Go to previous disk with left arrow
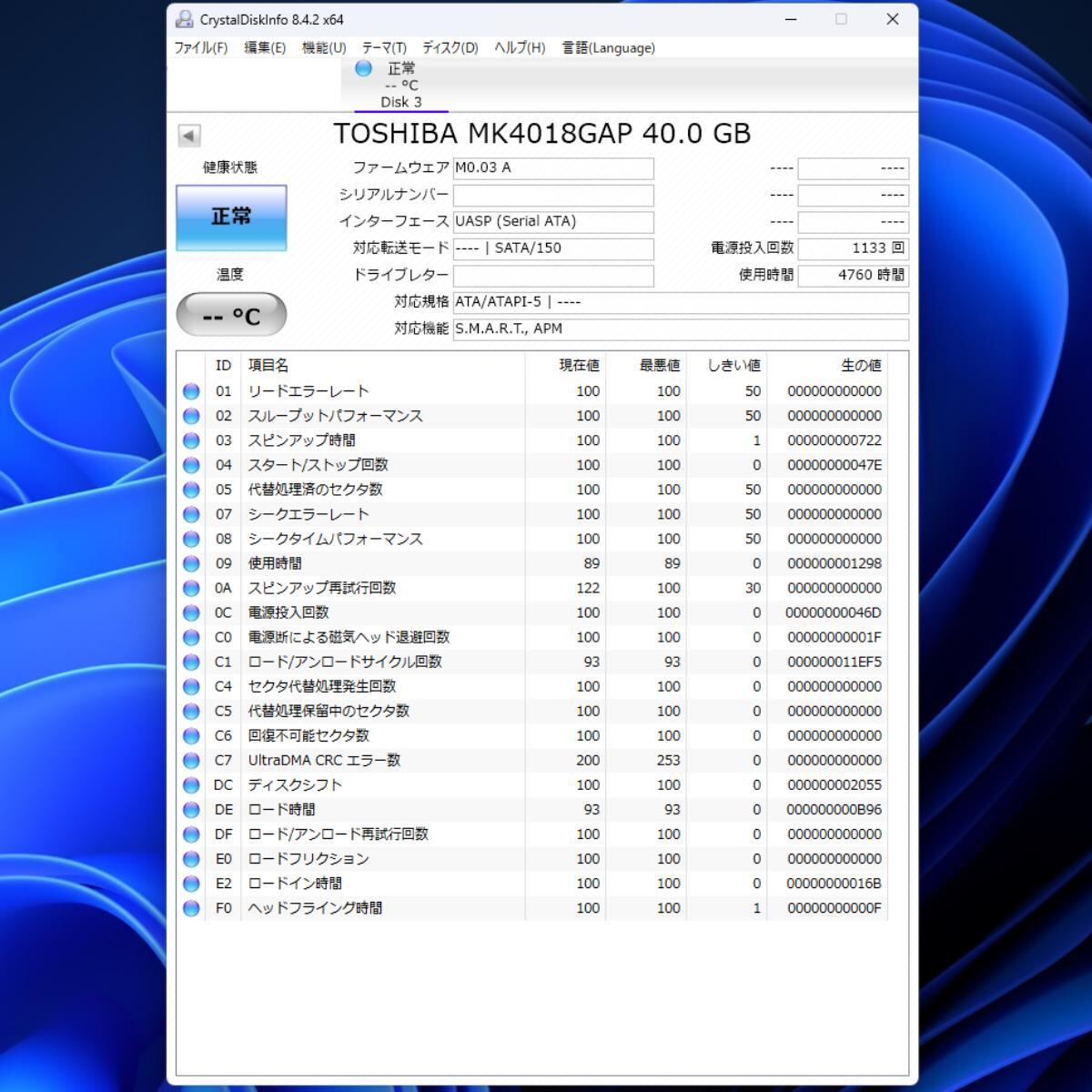The width and height of the screenshot is (1092, 1092). [189, 136]
